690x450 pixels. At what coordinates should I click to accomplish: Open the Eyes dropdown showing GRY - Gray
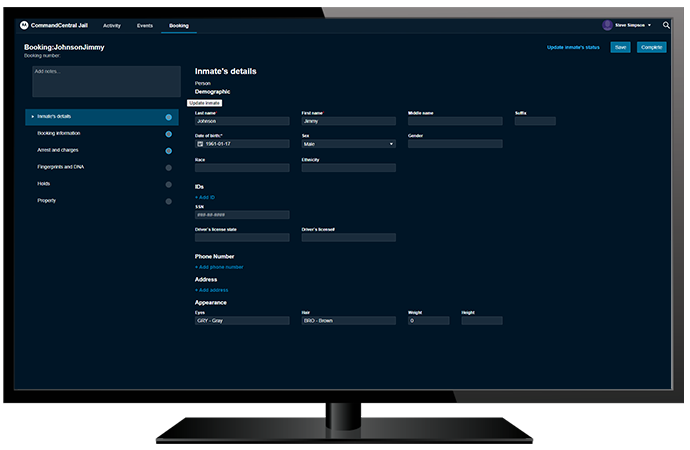(241, 321)
